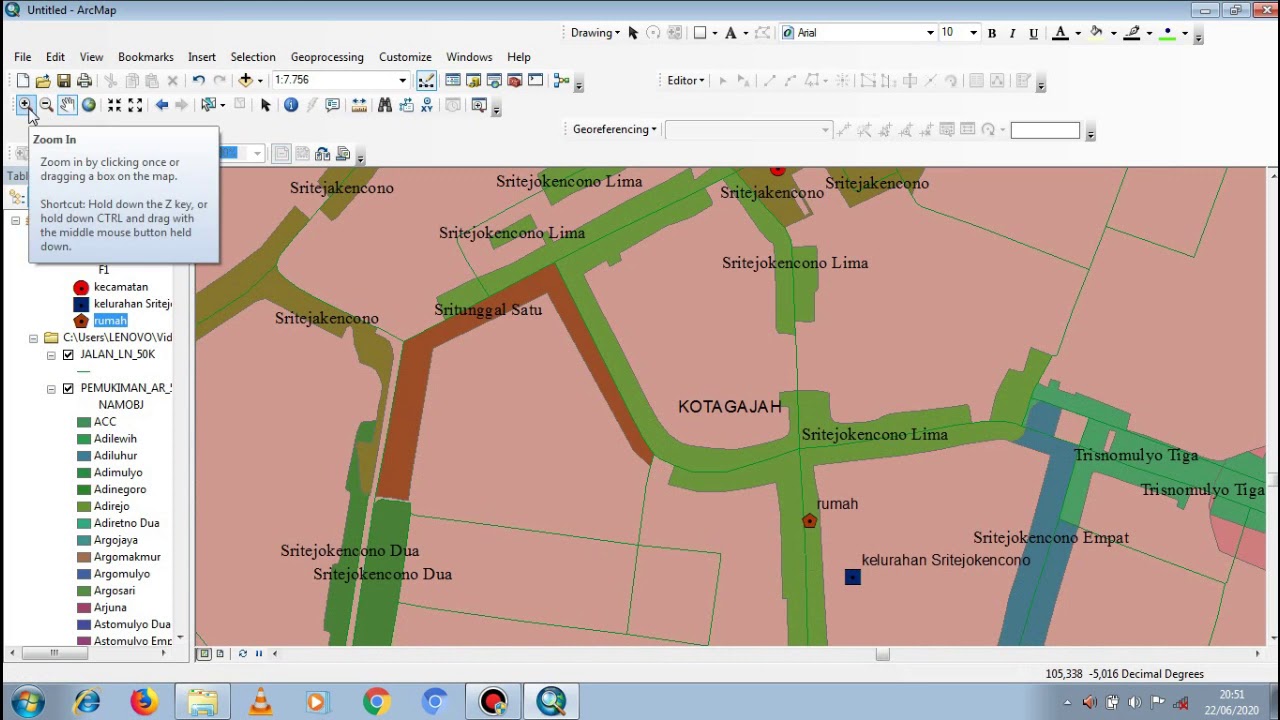The image size is (1280, 720).
Task: Open the Georeferencing menu button
Action: tap(614, 130)
